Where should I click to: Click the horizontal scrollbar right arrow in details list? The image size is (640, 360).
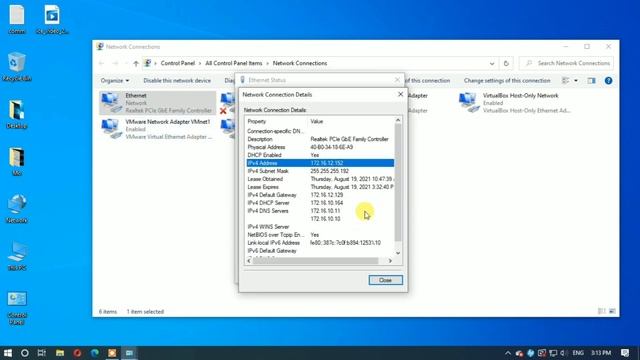point(390,260)
